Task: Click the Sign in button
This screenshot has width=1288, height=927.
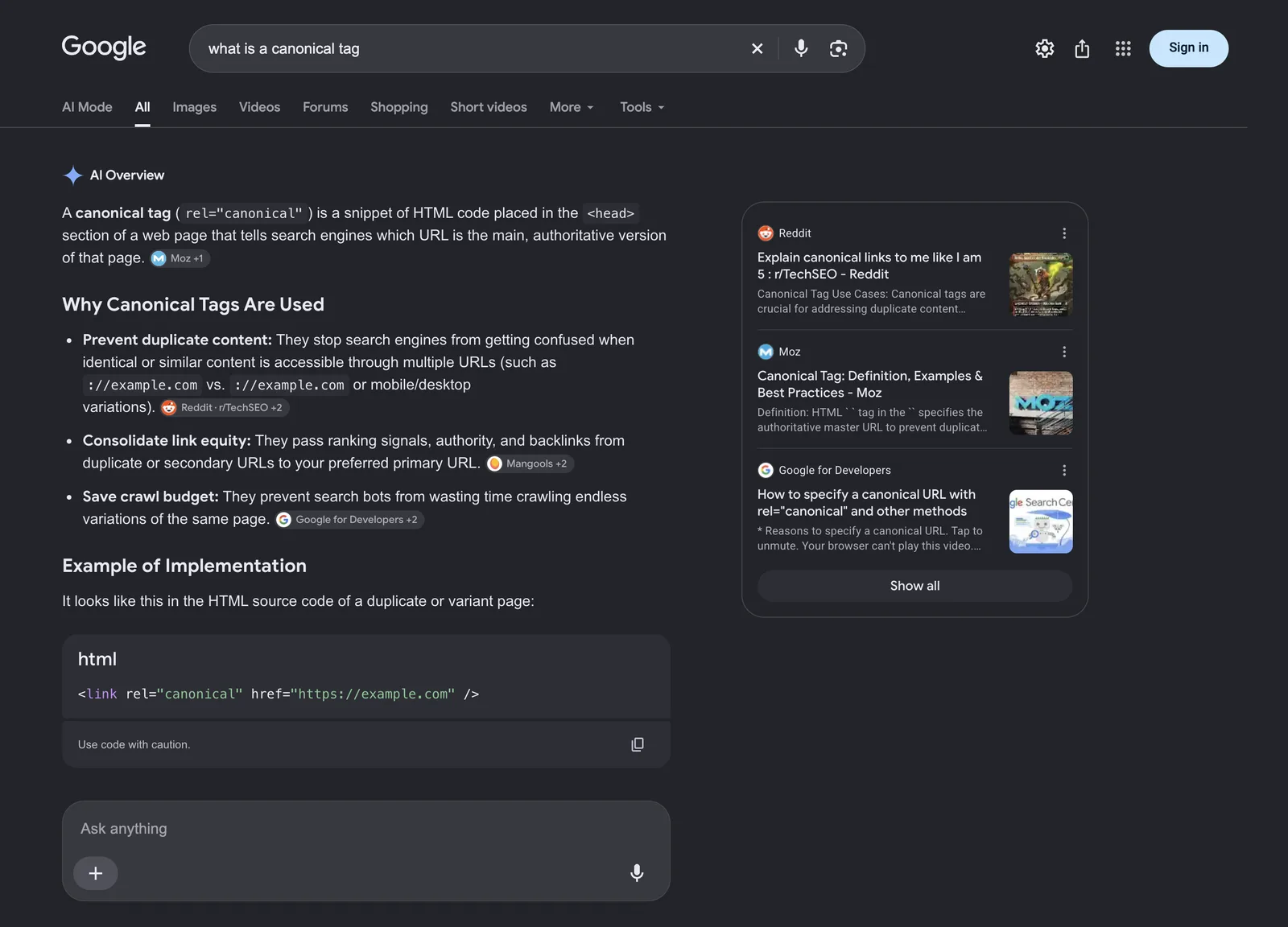Action: [1188, 48]
